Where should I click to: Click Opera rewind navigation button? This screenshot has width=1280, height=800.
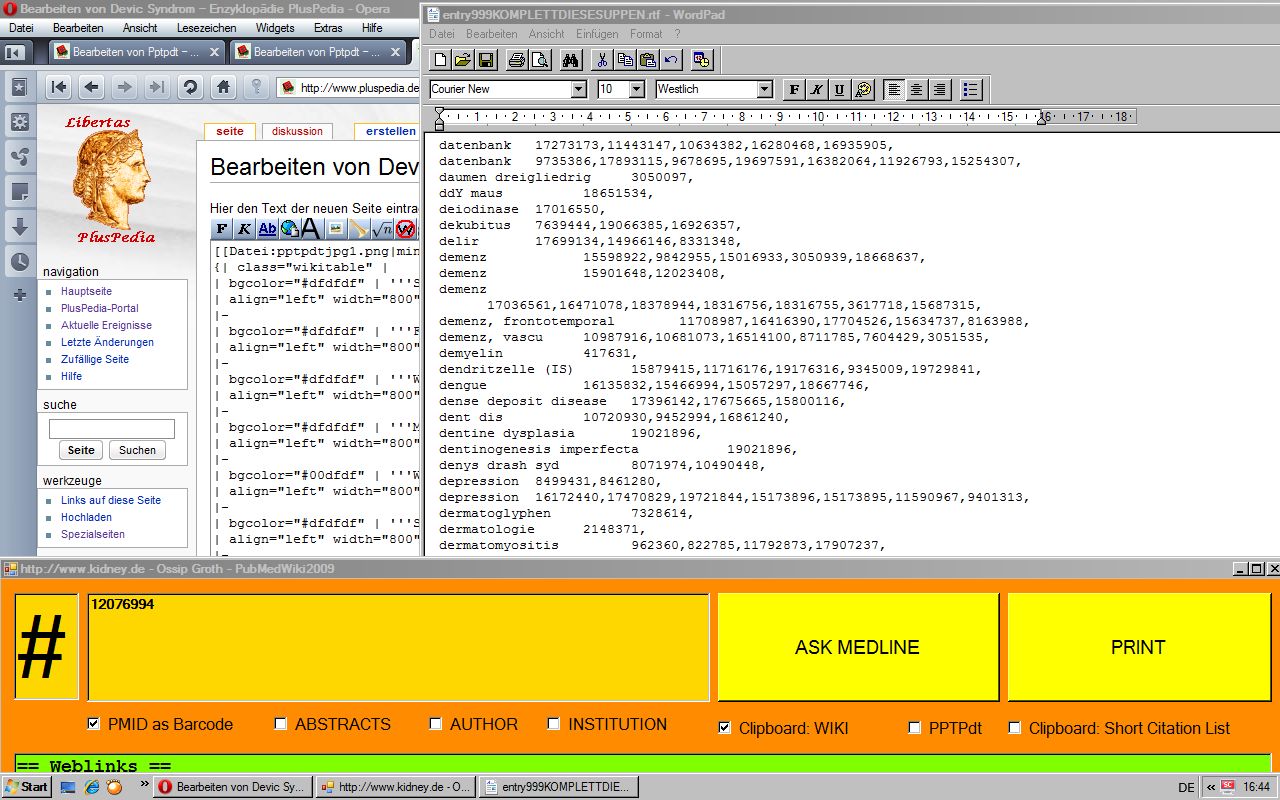[x=58, y=87]
